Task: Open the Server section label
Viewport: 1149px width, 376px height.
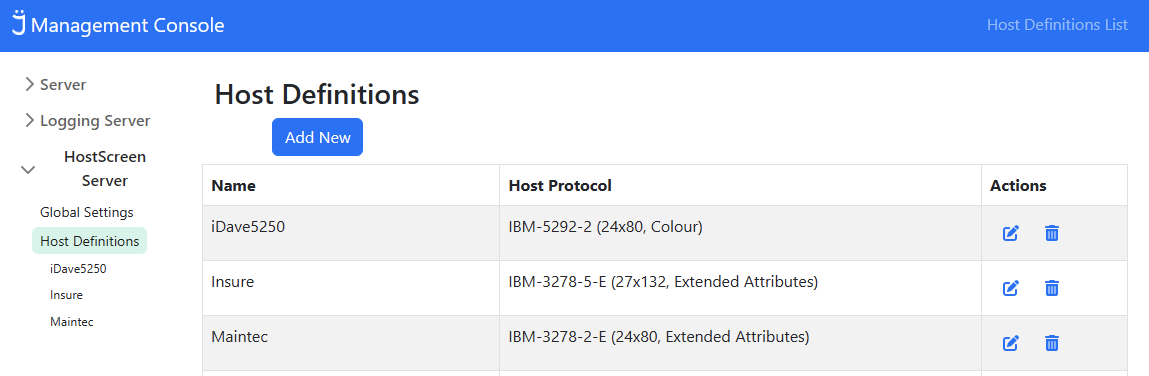Action: tap(63, 84)
